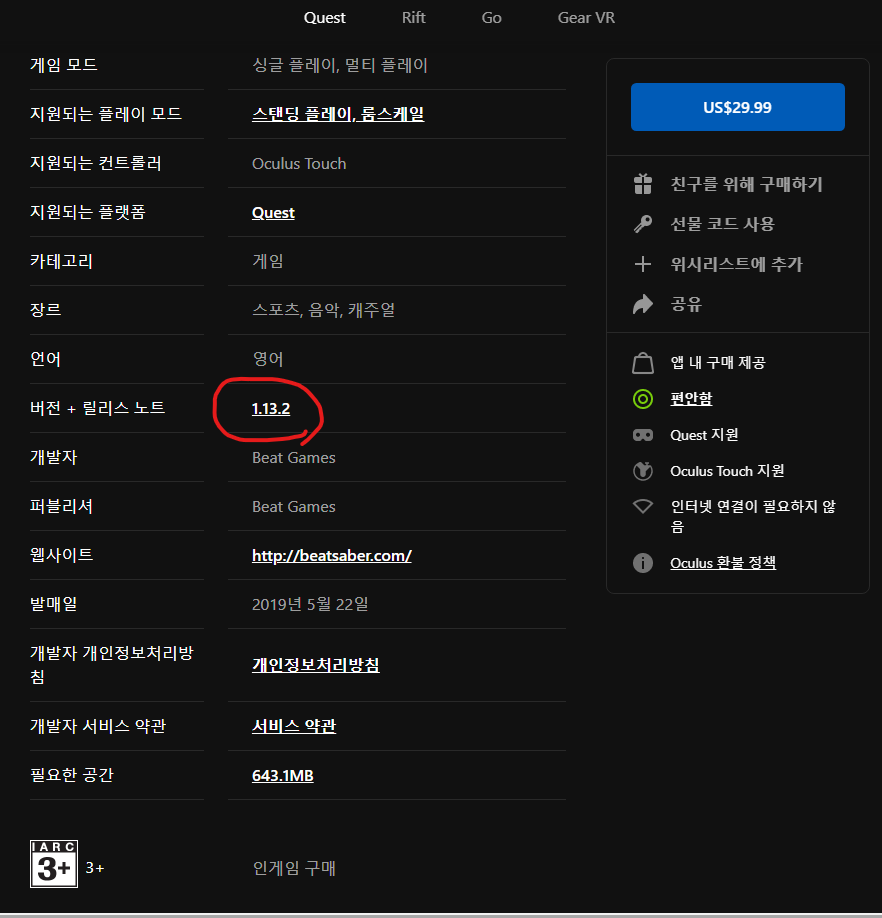Screen dimensions: 882x918
Task: Click the developer name Beat Games
Action: (294, 457)
